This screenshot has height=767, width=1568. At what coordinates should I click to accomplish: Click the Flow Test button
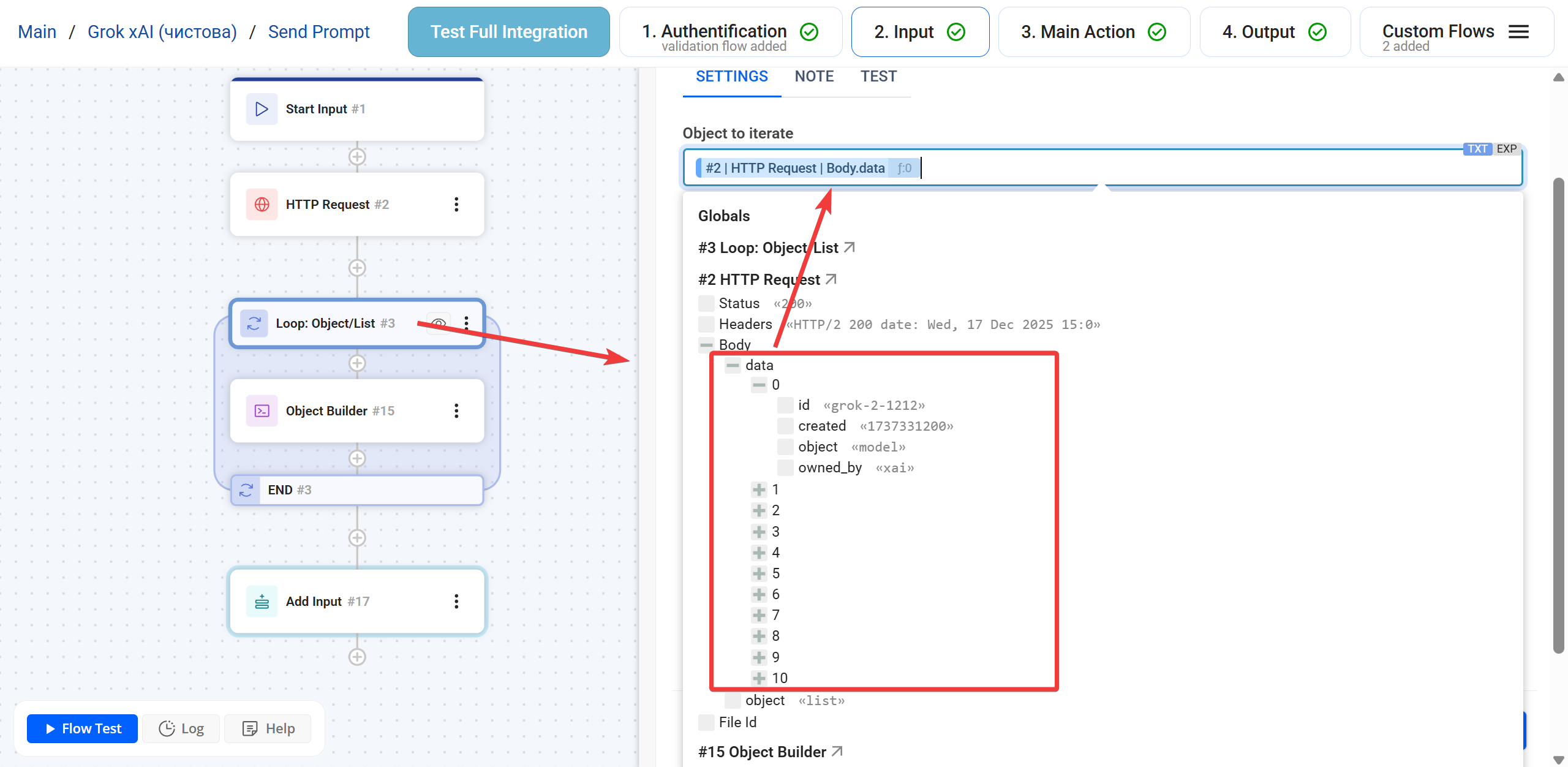click(x=81, y=728)
